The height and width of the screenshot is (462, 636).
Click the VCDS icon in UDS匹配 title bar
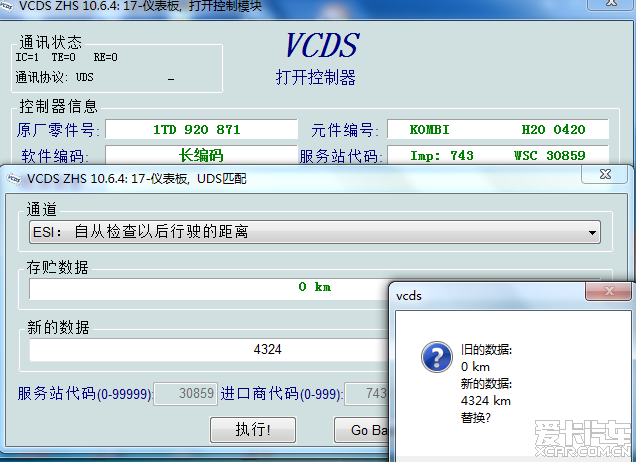[14, 178]
